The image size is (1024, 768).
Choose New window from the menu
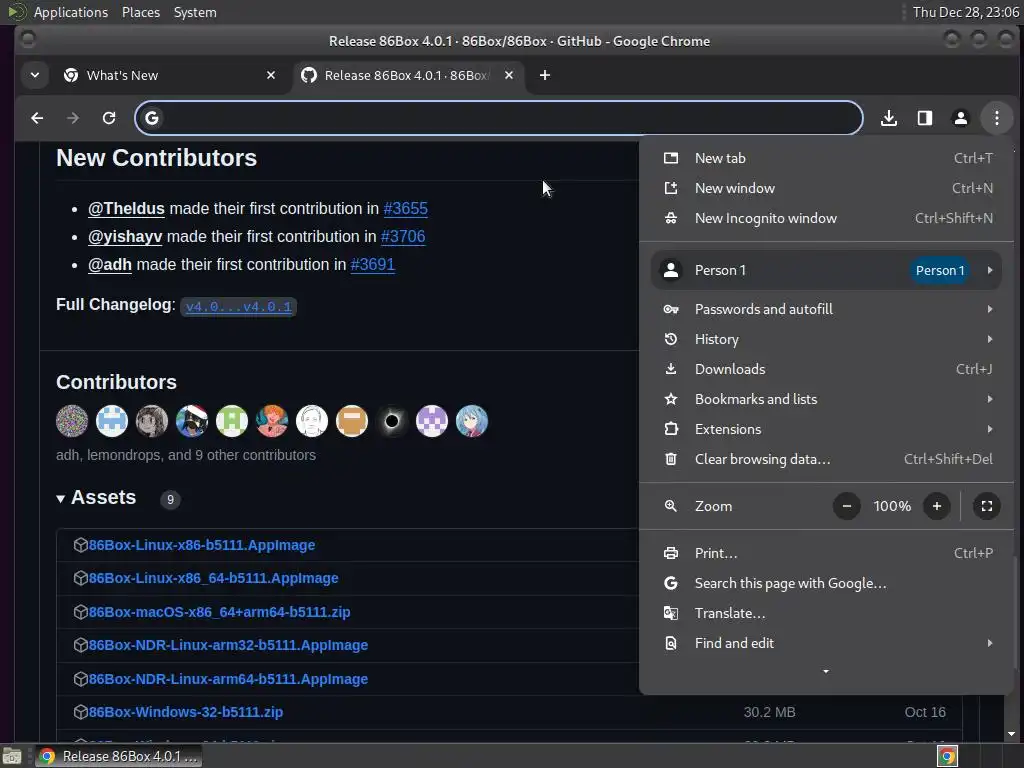click(826, 188)
